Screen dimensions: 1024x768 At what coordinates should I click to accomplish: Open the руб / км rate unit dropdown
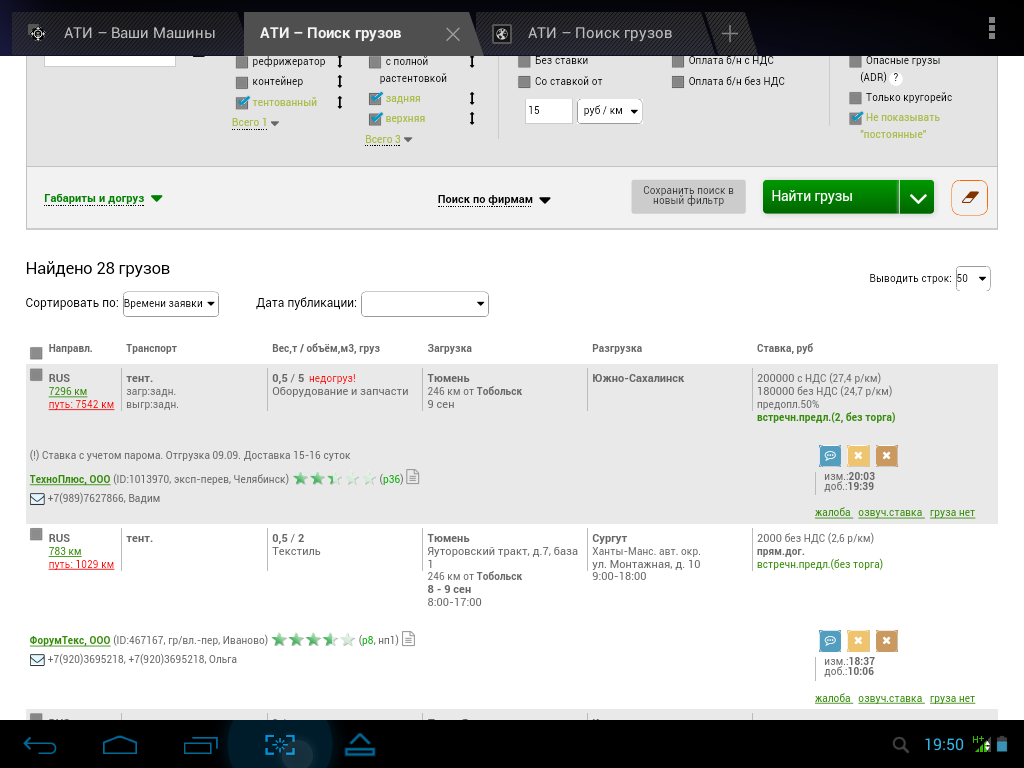point(609,111)
